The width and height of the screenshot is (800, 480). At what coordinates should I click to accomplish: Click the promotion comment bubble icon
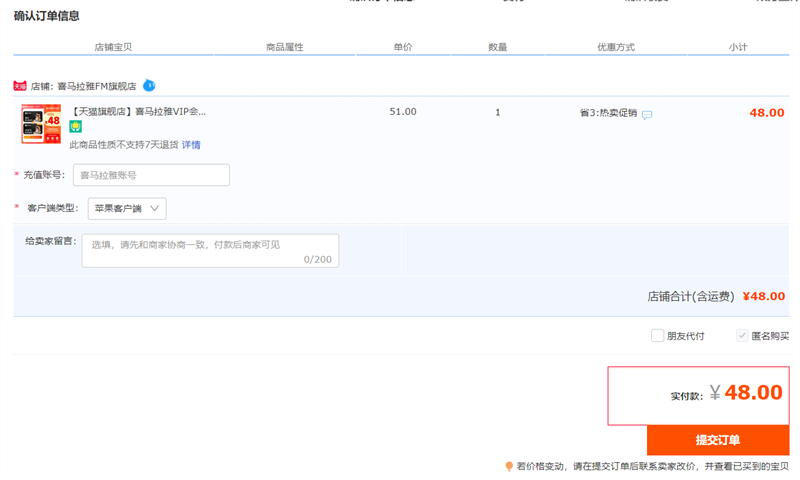647,114
